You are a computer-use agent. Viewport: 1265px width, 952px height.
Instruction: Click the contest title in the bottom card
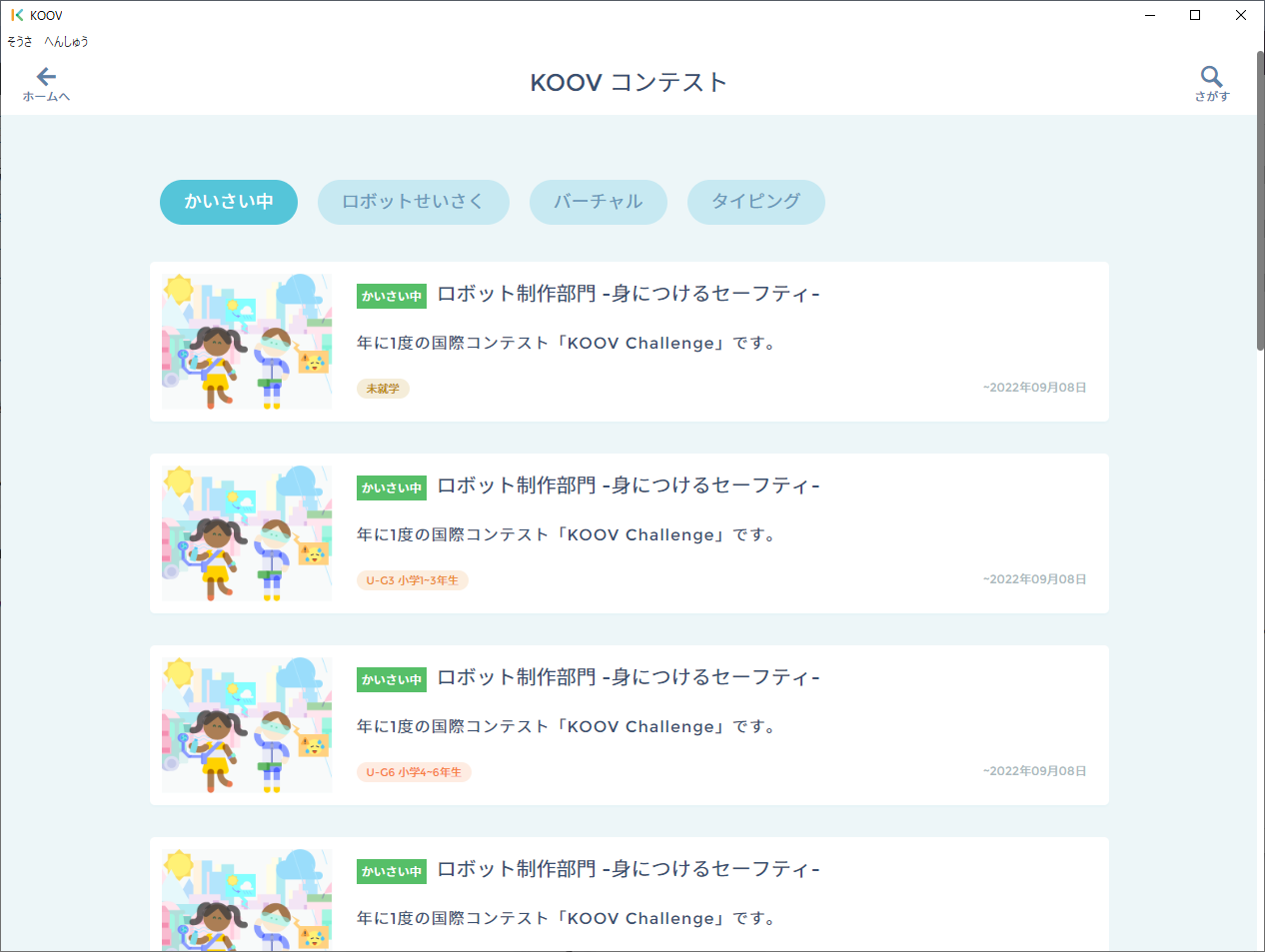coord(629,869)
